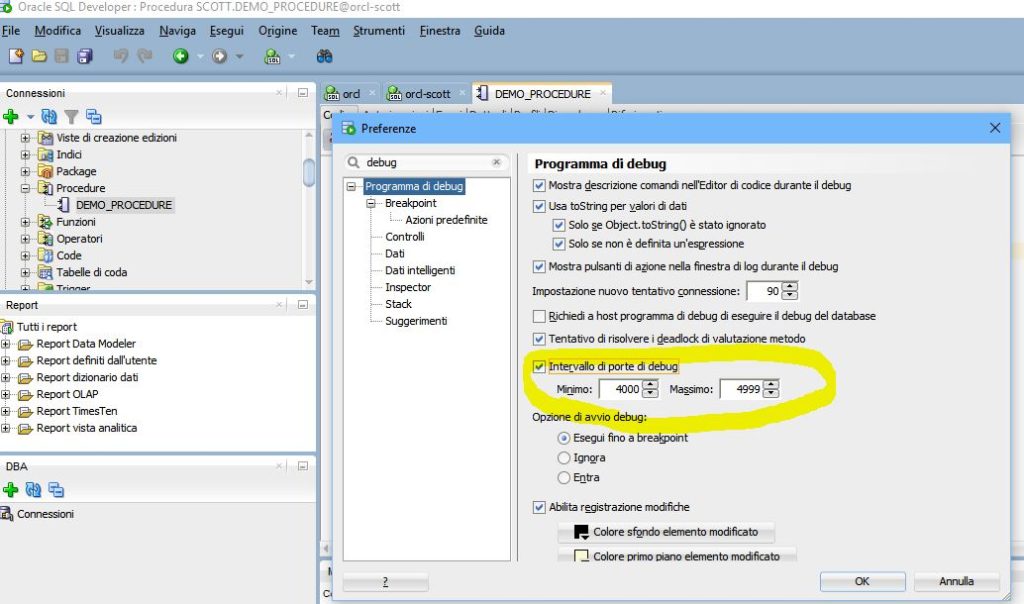This screenshot has height=604, width=1024.
Task: Click the filter icon in Connessioni panel
Action: (x=71, y=117)
